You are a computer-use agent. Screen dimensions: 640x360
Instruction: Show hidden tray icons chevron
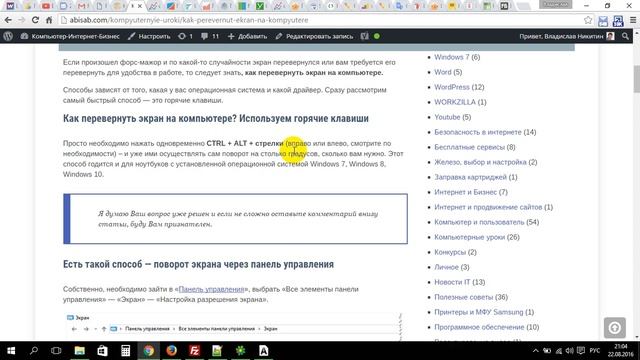pos(536,351)
